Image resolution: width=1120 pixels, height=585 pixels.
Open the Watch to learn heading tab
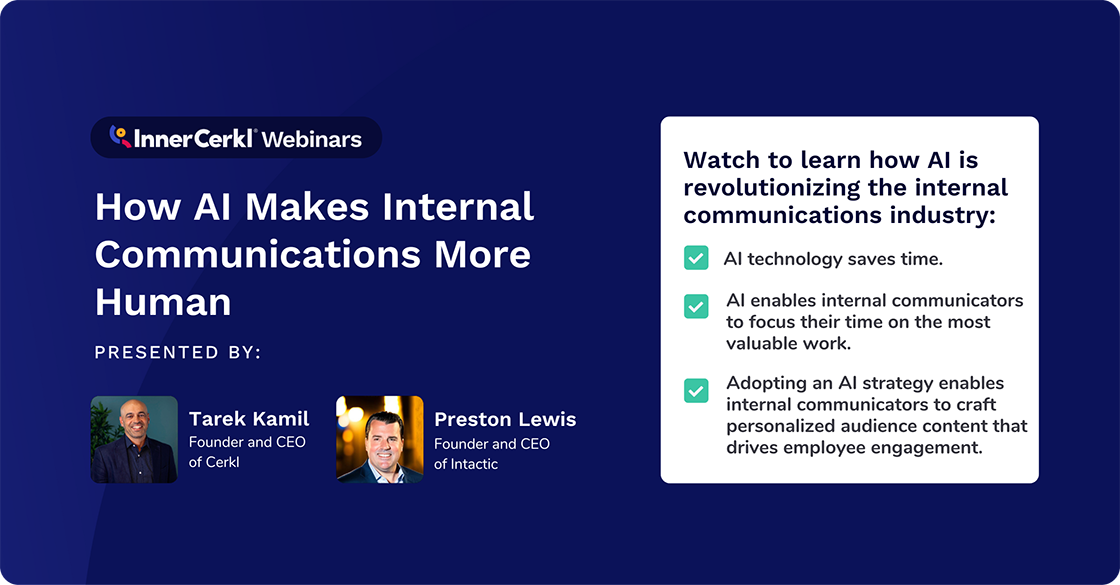846,187
